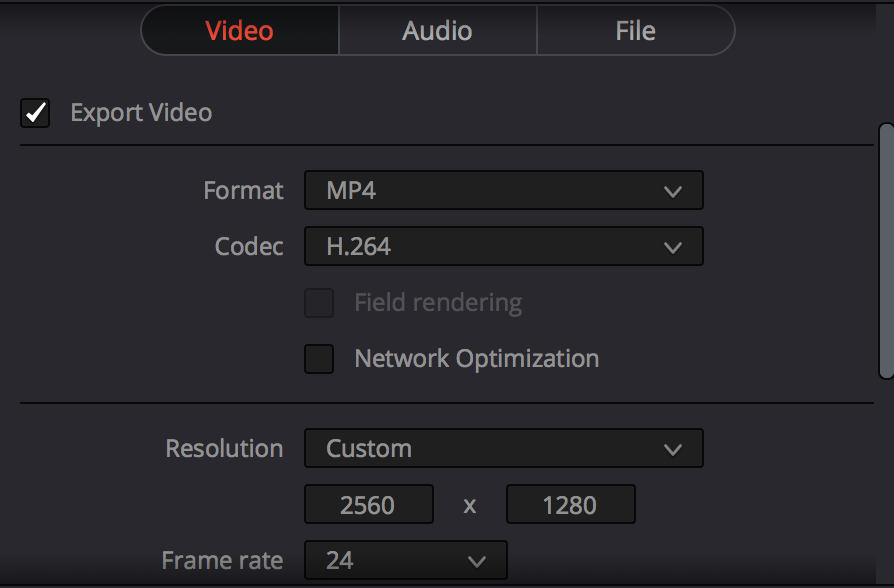
Task: Open the File tab
Action: [x=636, y=30]
